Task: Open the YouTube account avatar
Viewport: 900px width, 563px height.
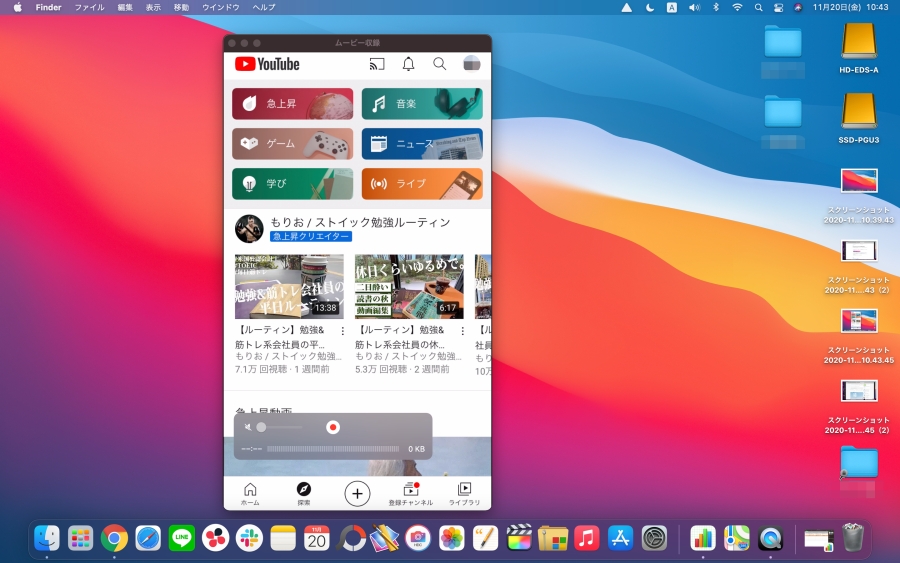Action: click(472, 64)
